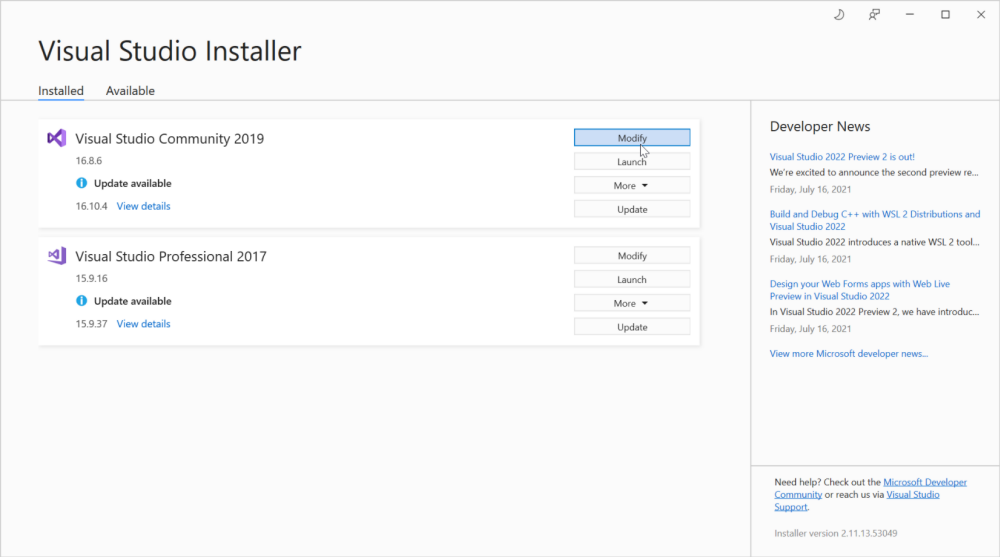Image resolution: width=1000 pixels, height=557 pixels.
Task: Modify Visual Studio Community 2019
Action: [x=632, y=138]
